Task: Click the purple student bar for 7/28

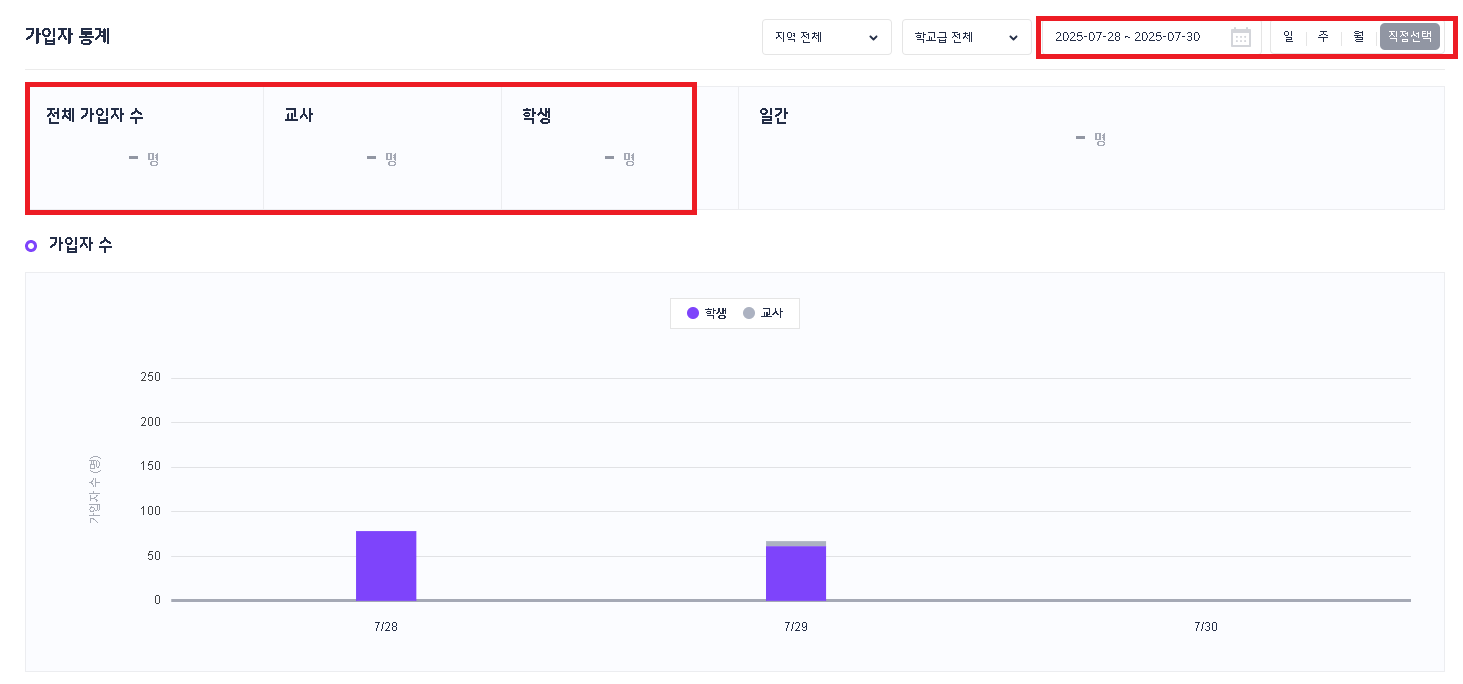Action: pos(386,566)
